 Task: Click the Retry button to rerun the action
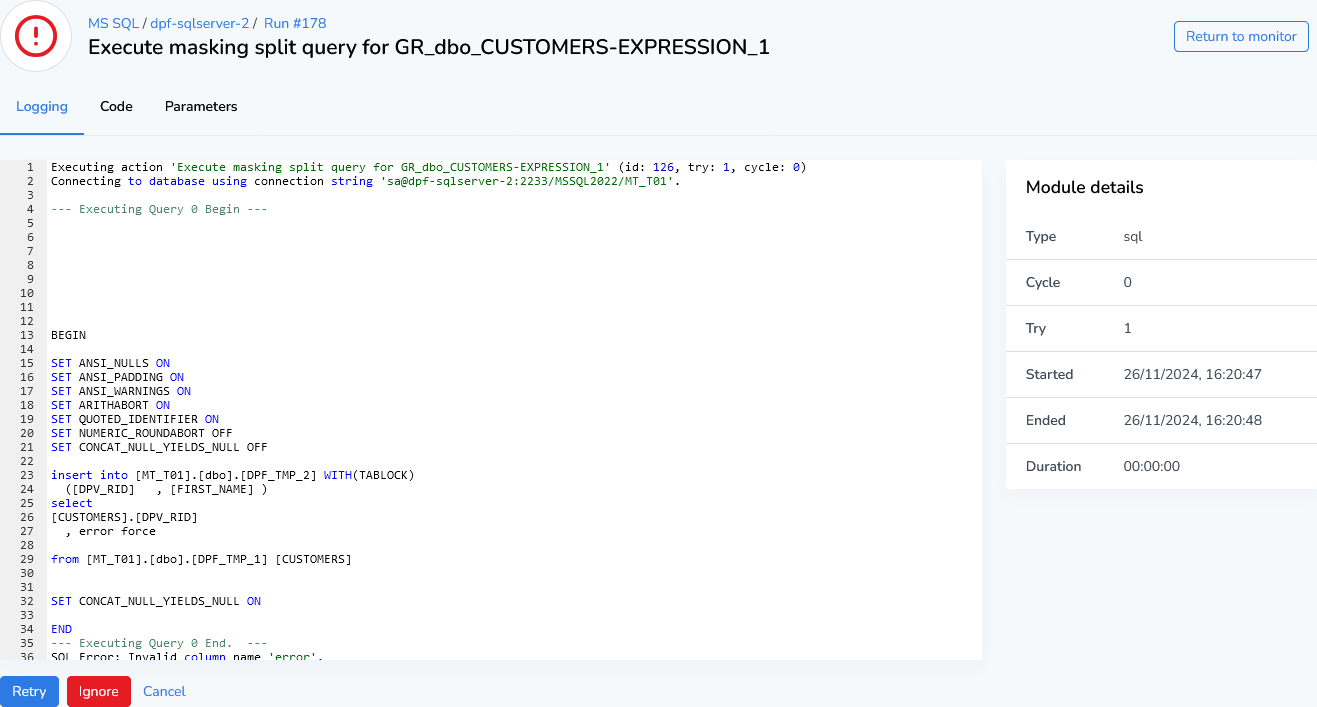click(x=29, y=691)
